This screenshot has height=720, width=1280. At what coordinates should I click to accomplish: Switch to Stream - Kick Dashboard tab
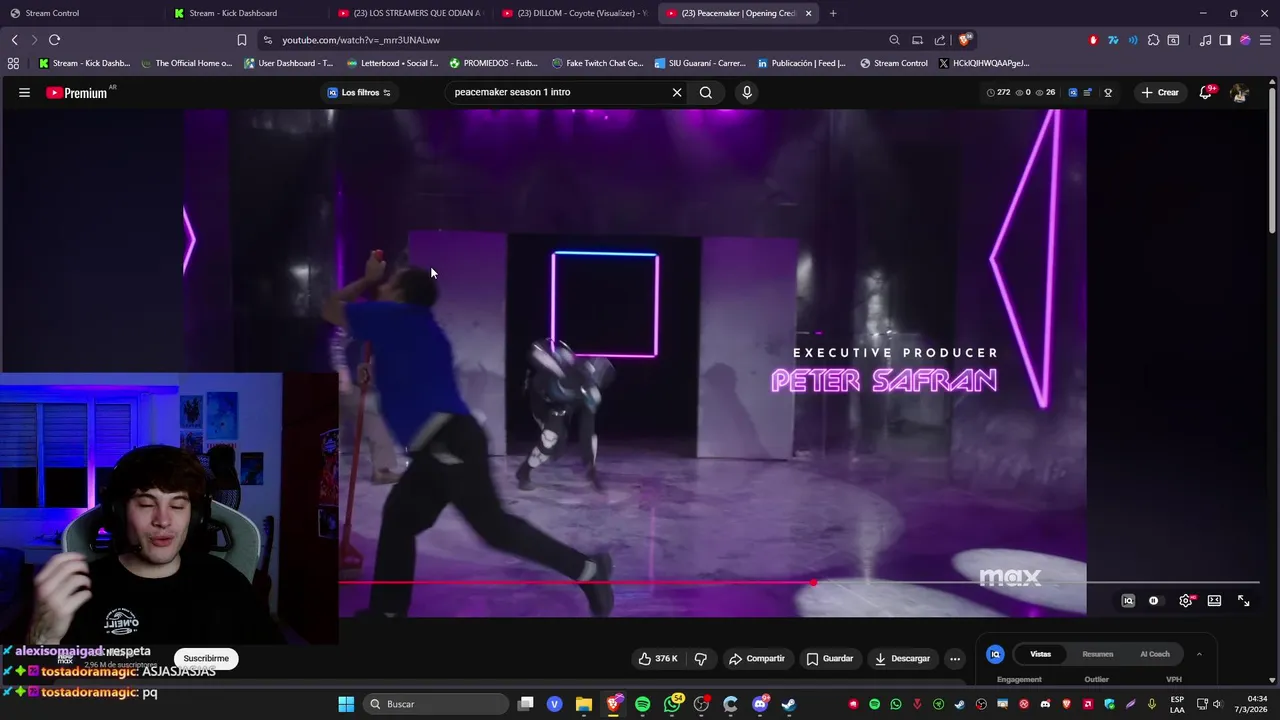coord(245,13)
